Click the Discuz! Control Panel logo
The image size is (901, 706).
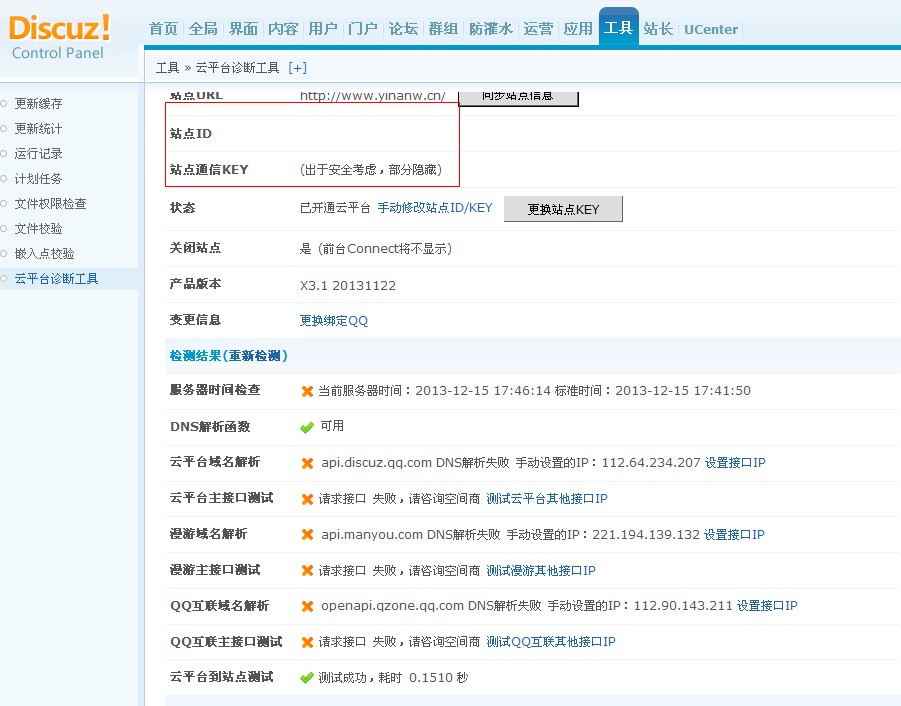[x=60, y=37]
